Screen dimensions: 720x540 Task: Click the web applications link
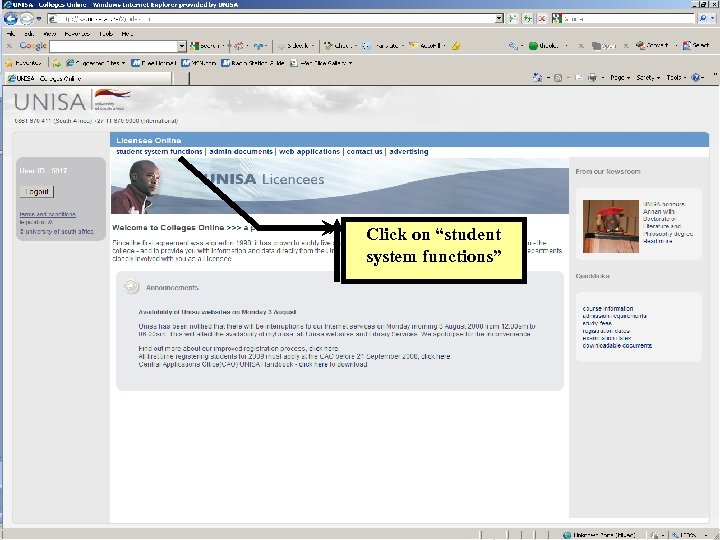(x=309, y=152)
